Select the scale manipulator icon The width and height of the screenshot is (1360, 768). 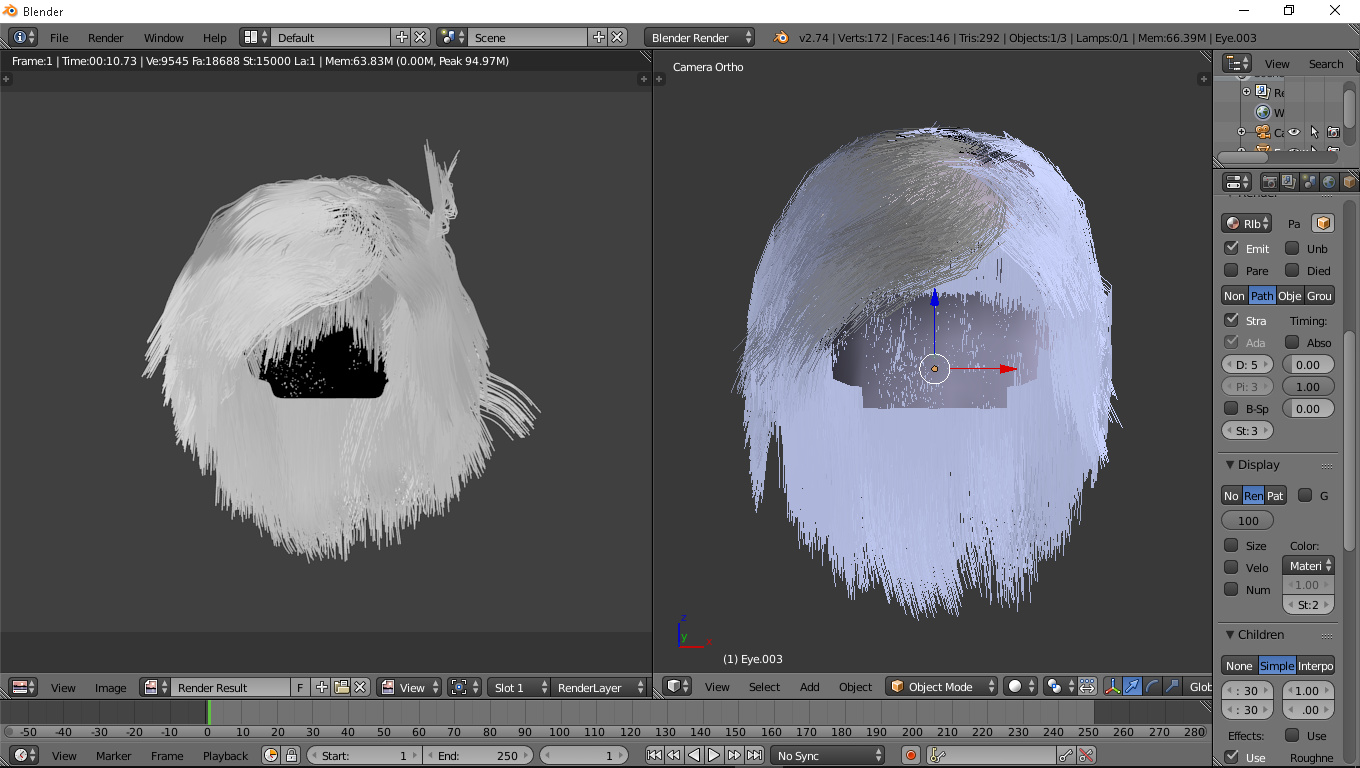[1172, 687]
